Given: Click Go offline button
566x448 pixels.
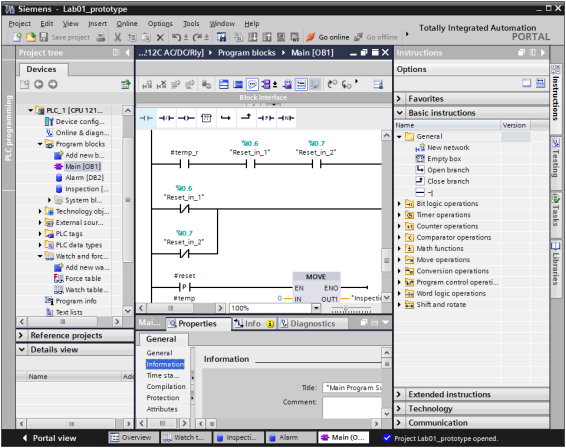Looking at the screenshot, I should [376, 37].
